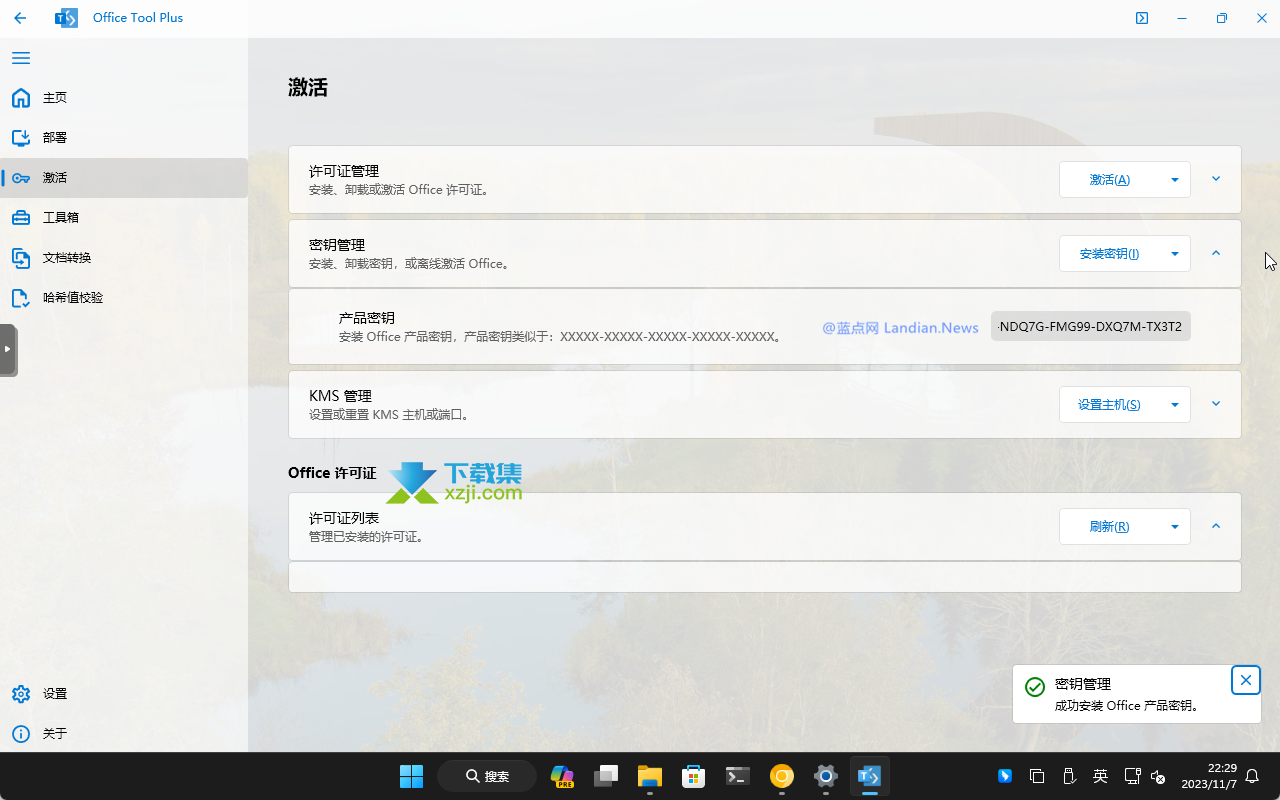Image resolution: width=1280 pixels, height=800 pixels.
Task: Expand the left edge side handle
Action: click(8, 349)
